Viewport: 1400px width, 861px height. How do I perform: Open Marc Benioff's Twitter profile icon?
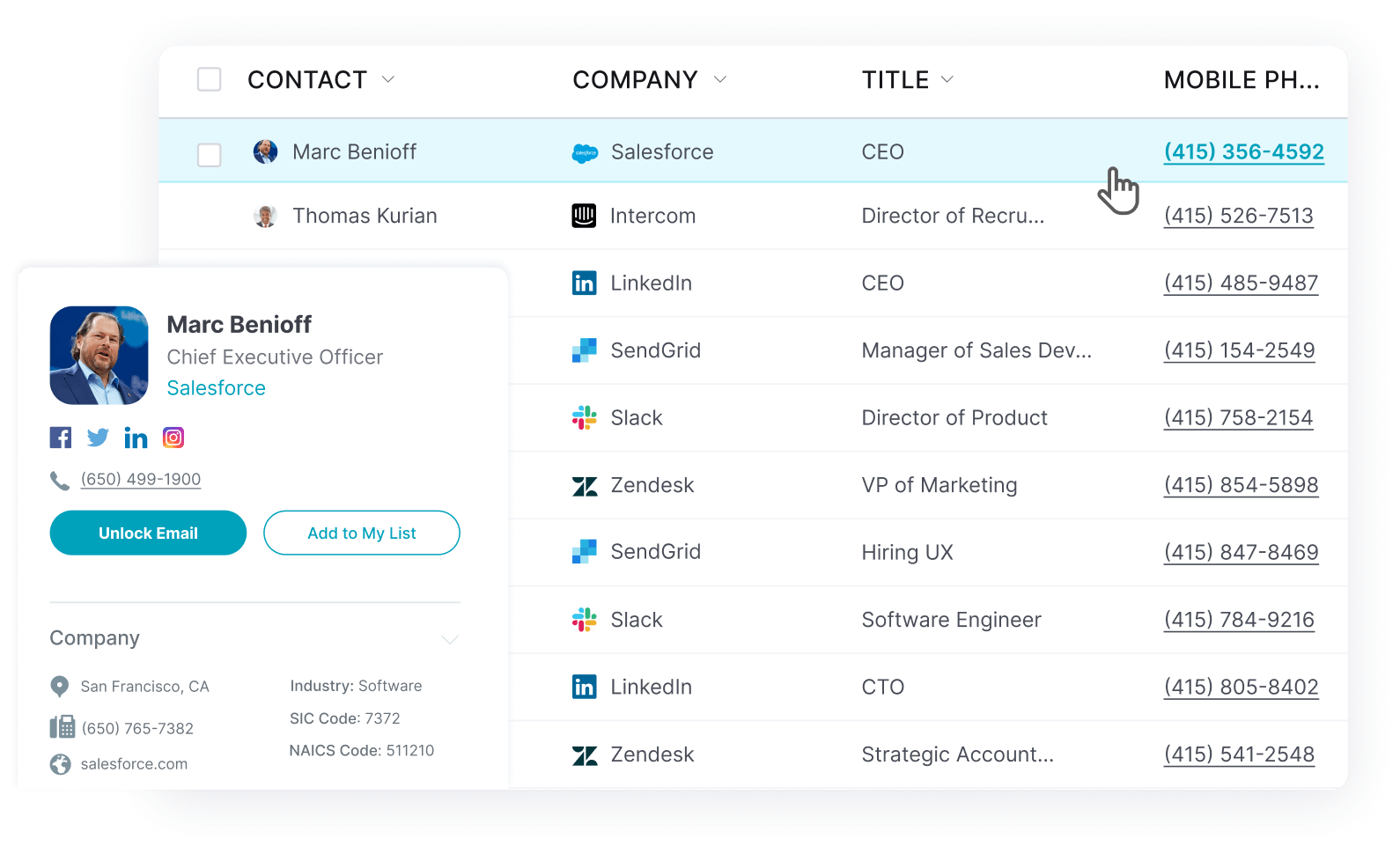(x=98, y=438)
